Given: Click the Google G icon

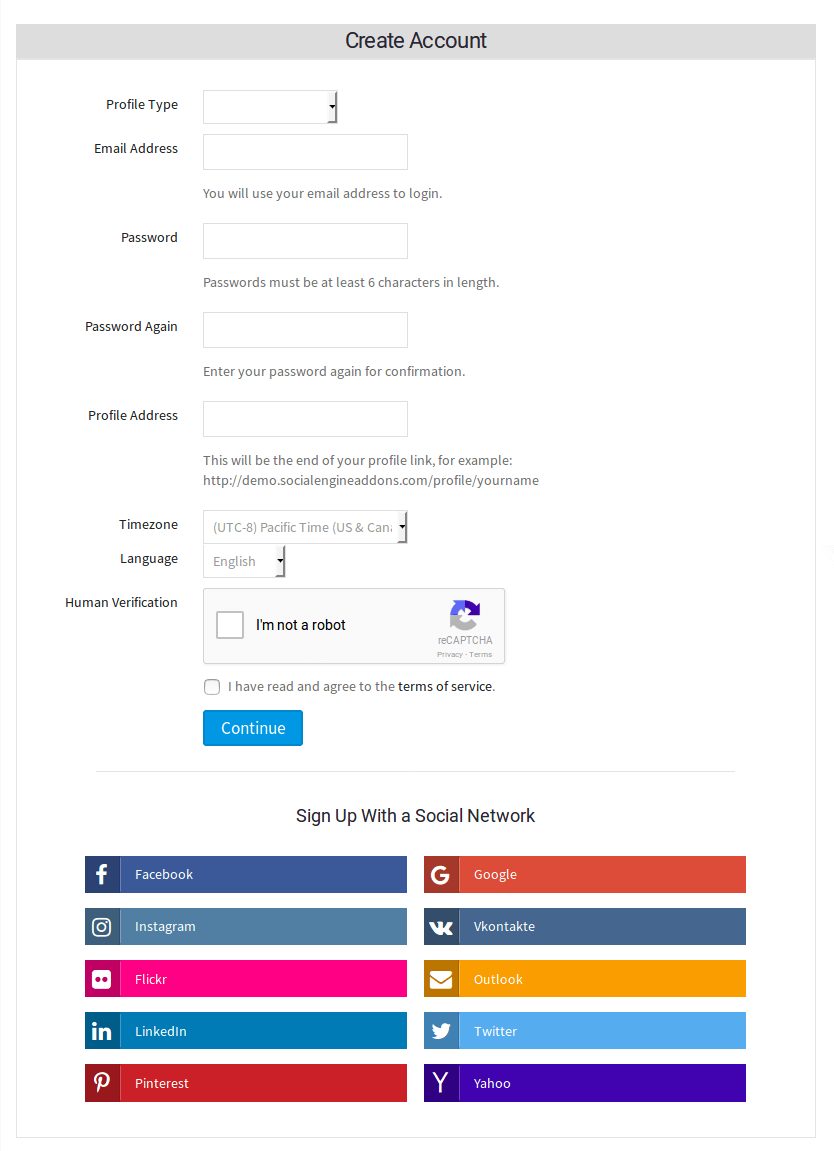Looking at the screenshot, I should 441,875.
